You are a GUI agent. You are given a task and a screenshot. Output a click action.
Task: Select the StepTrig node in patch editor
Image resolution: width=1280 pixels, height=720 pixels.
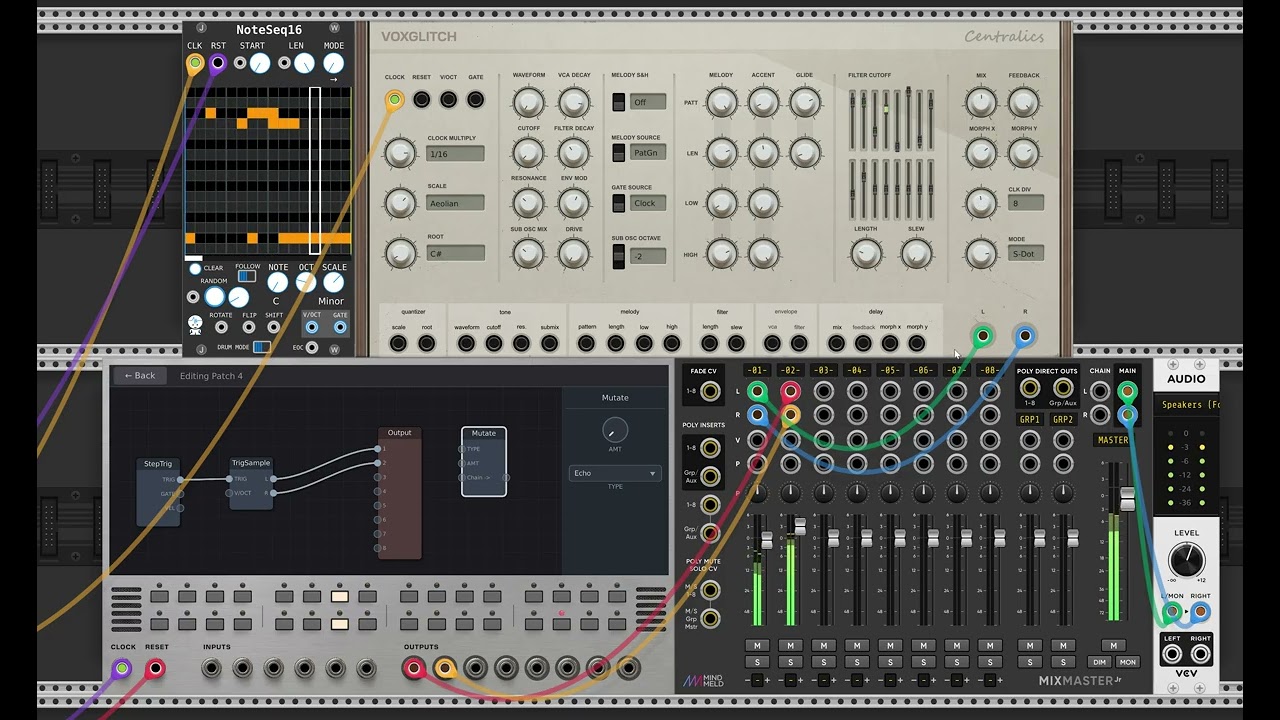(x=158, y=493)
